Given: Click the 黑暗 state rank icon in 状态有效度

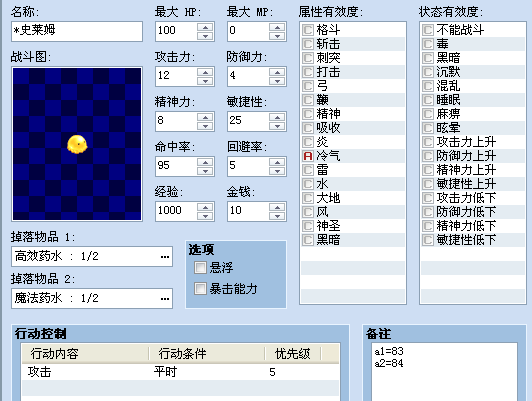Looking at the screenshot, I should click(x=428, y=58).
